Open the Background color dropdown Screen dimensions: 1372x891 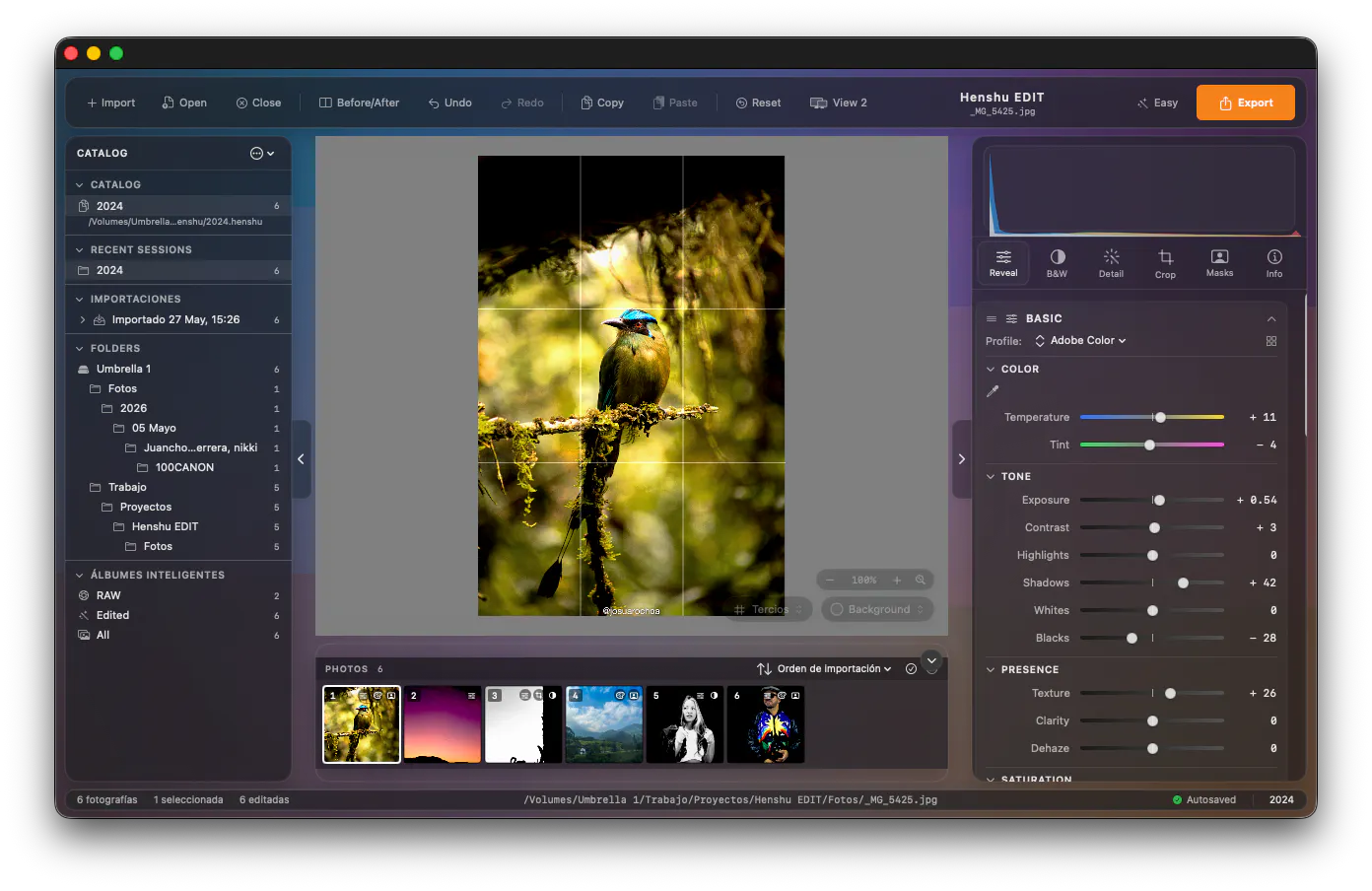pyautogui.click(x=877, y=610)
